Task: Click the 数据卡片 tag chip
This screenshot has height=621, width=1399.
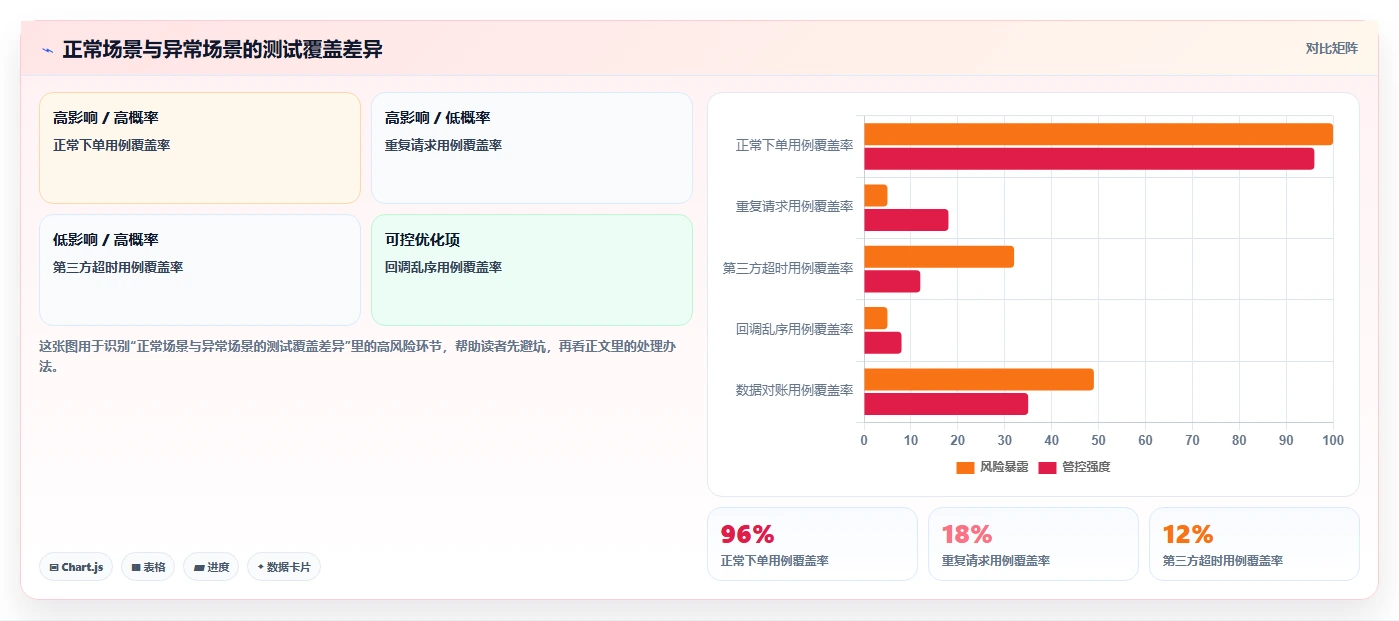Action: click(x=284, y=567)
